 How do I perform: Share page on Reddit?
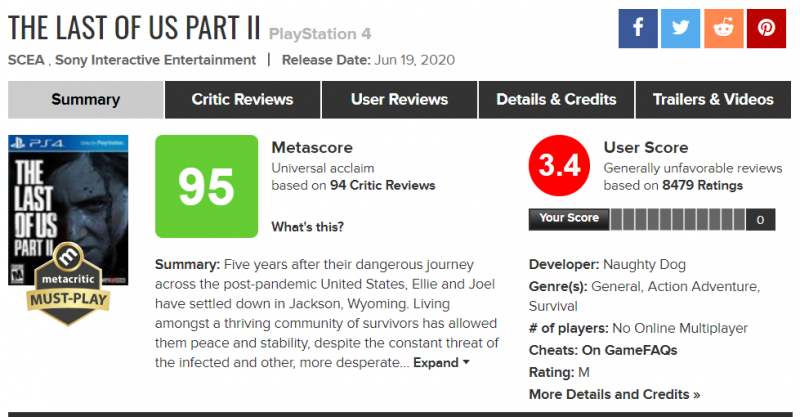point(723,29)
